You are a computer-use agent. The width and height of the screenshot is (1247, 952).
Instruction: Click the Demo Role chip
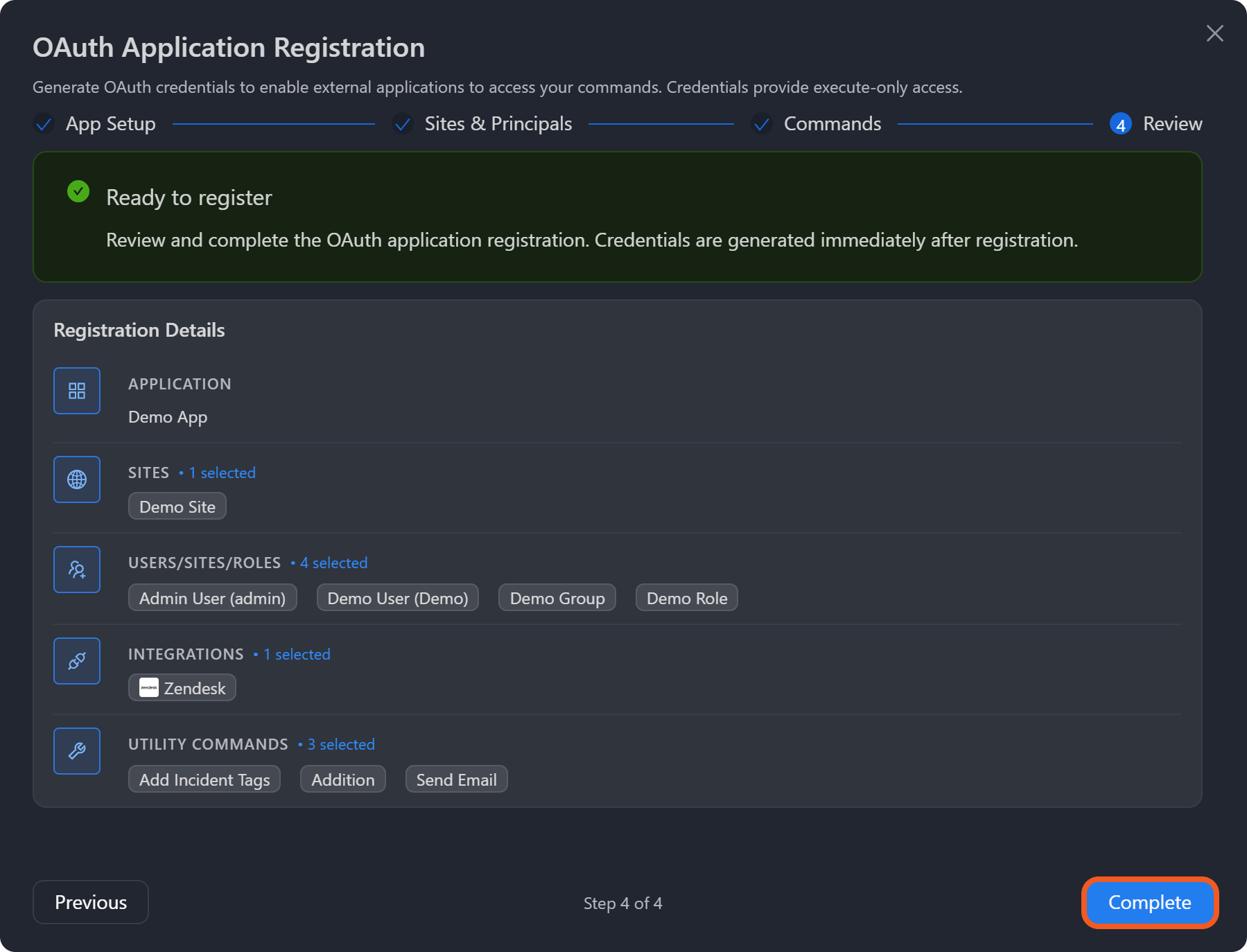pyautogui.click(x=686, y=598)
